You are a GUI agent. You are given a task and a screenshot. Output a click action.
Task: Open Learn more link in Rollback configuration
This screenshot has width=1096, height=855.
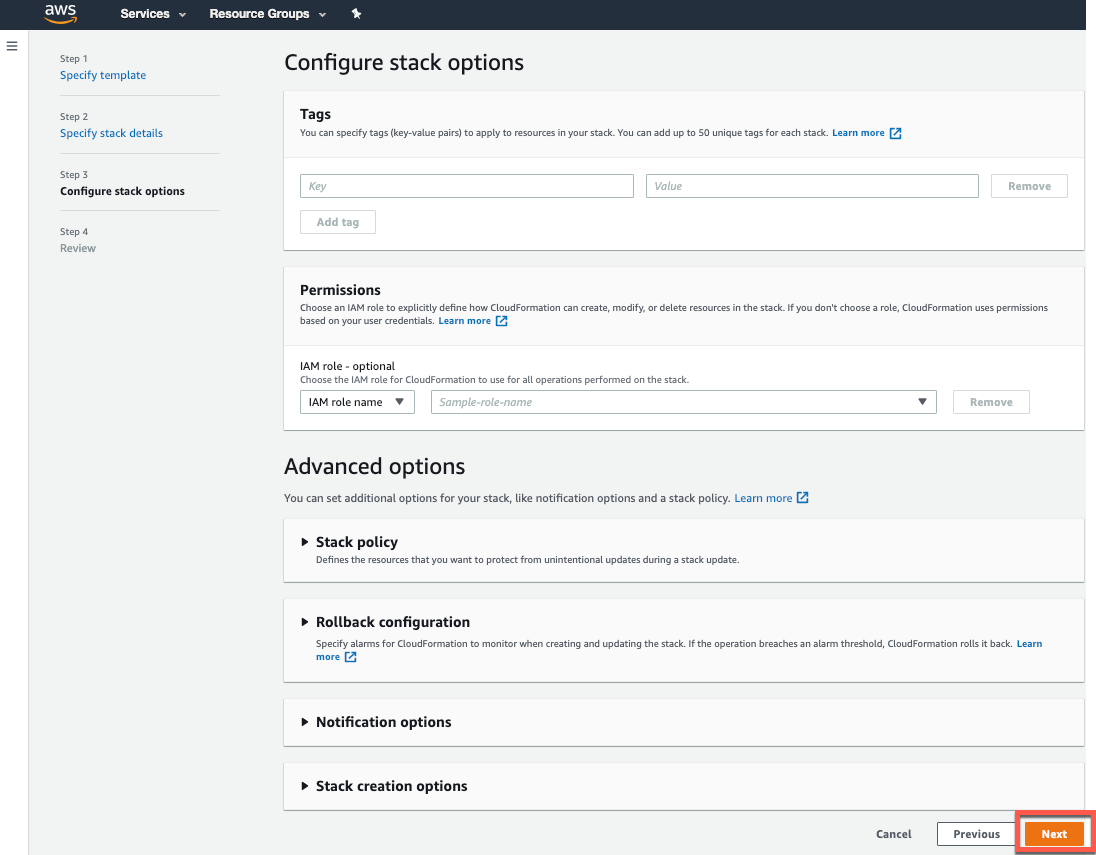coord(1029,644)
